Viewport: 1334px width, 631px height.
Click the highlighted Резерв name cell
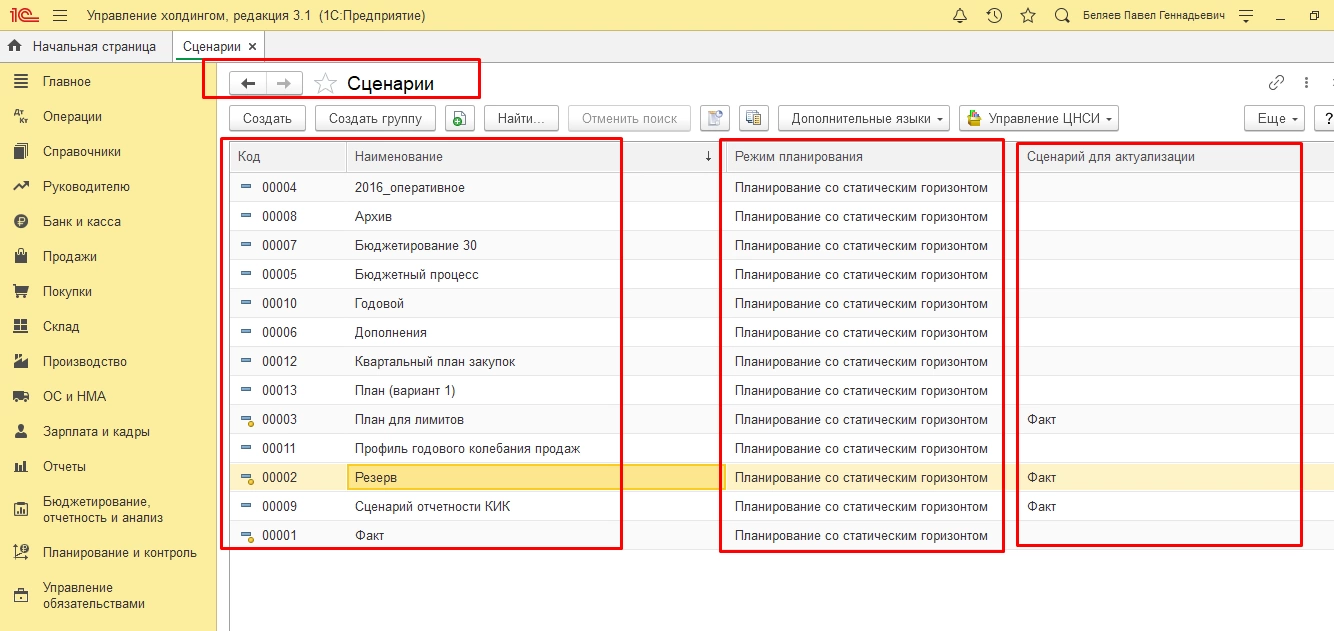pos(536,477)
